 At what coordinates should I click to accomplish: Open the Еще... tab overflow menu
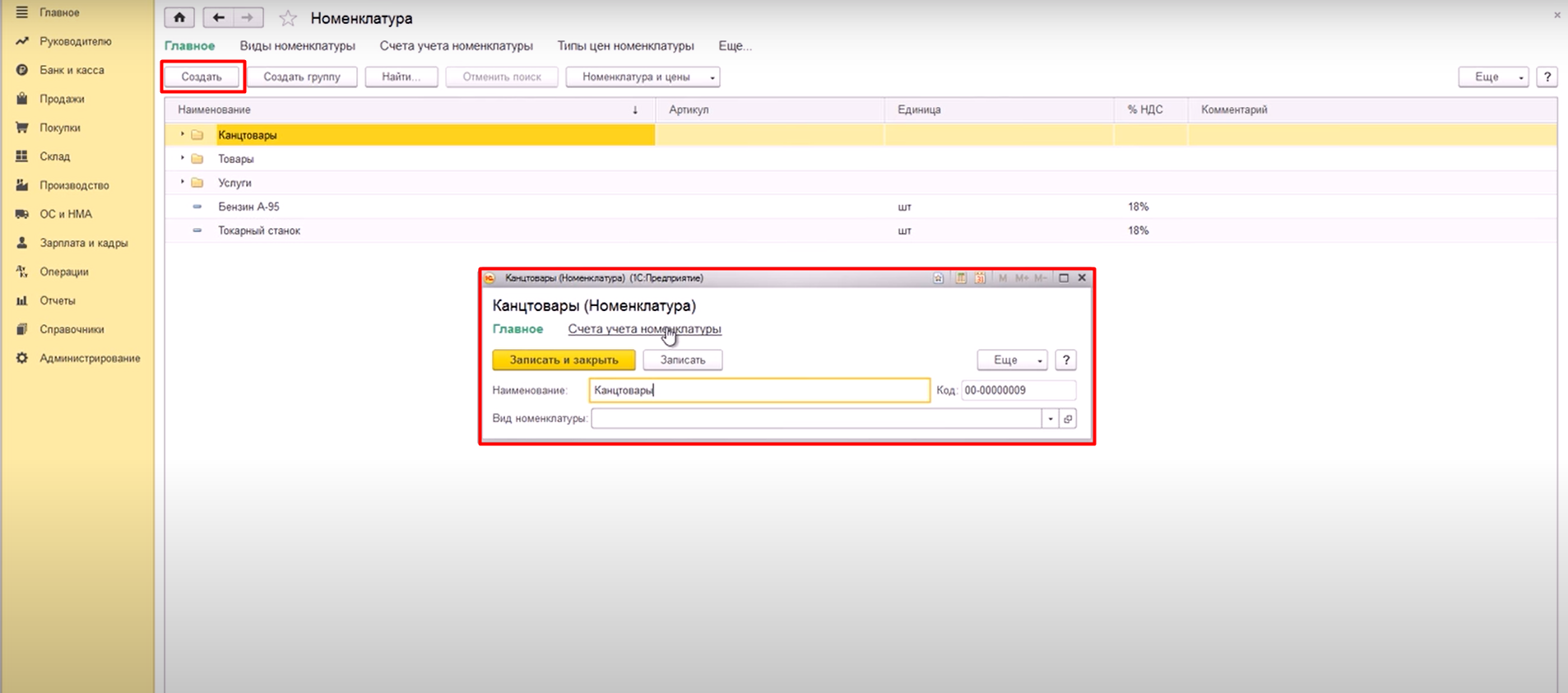pyautogui.click(x=735, y=46)
